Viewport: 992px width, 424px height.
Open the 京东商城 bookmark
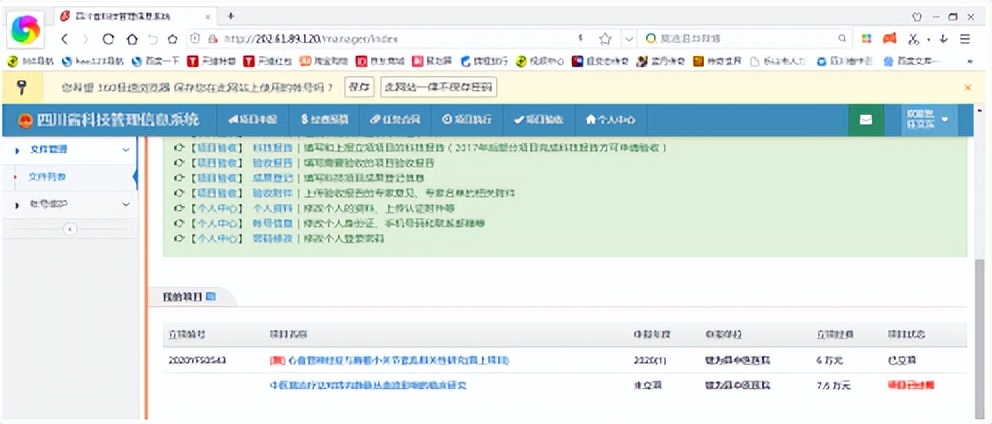(x=380, y=61)
